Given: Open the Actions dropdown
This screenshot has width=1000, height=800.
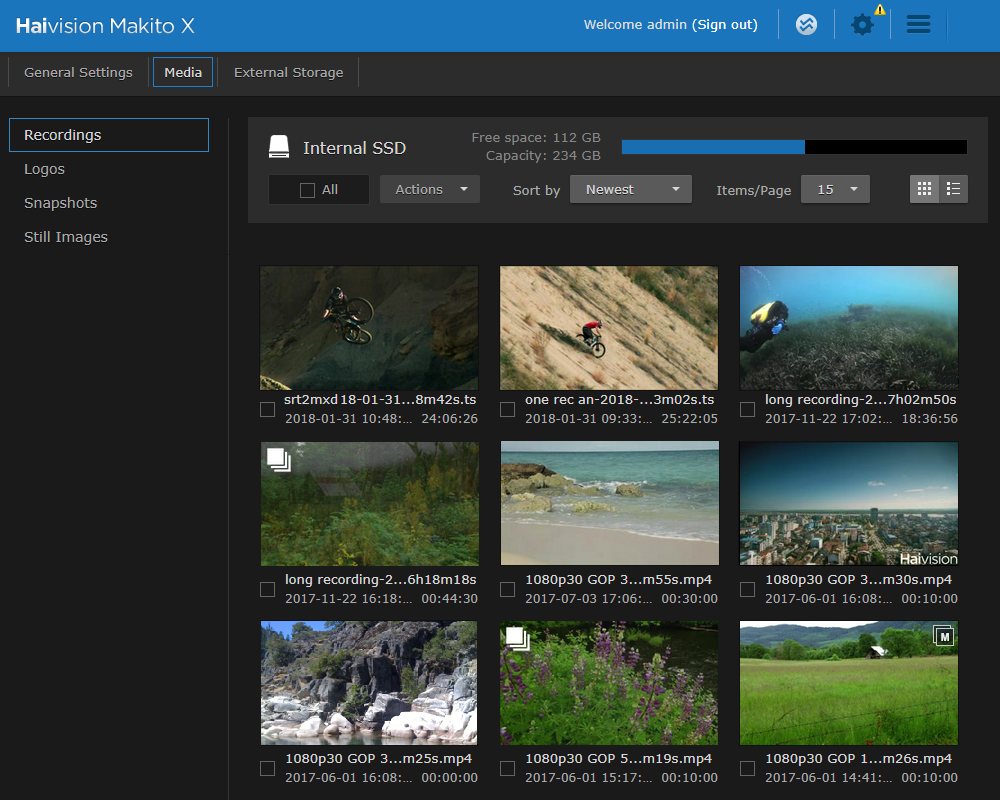Looking at the screenshot, I should pyautogui.click(x=430, y=188).
